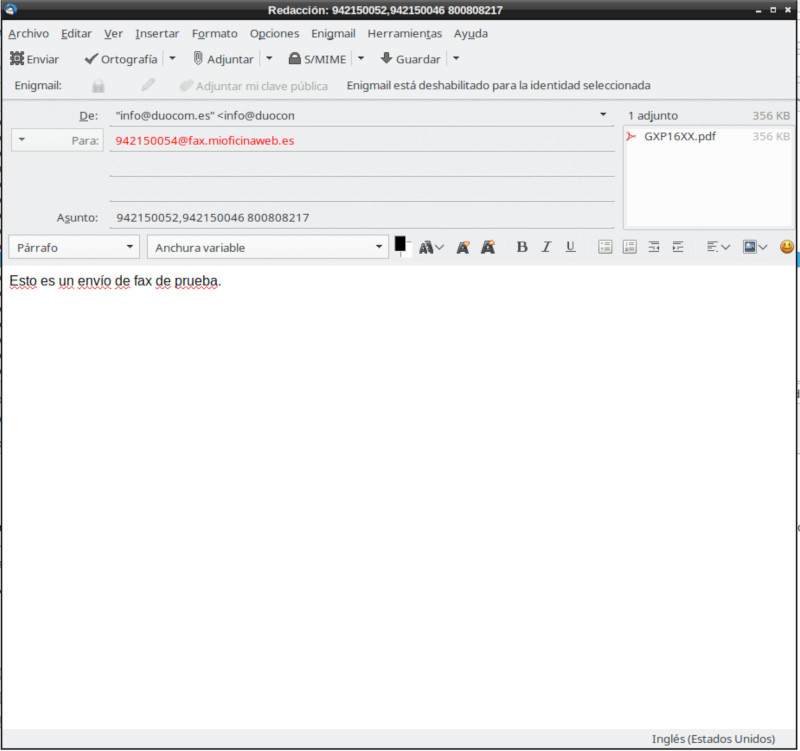
Task: Insert a smiley emoticon
Action: click(x=787, y=247)
